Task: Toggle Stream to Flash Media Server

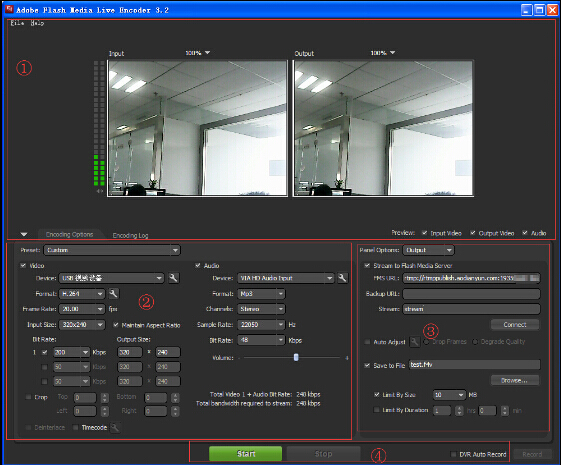Action: [x=367, y=265]
